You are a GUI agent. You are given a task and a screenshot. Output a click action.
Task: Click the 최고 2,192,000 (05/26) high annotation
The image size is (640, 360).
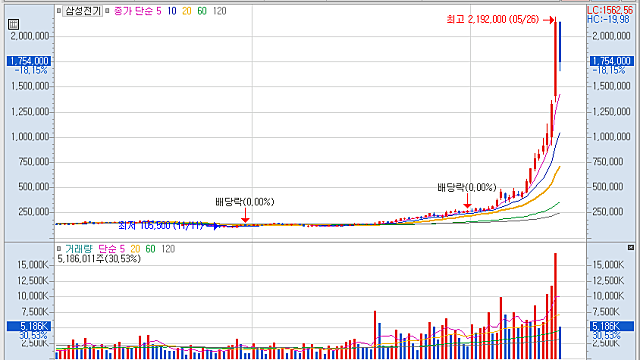tap(493, 19)
